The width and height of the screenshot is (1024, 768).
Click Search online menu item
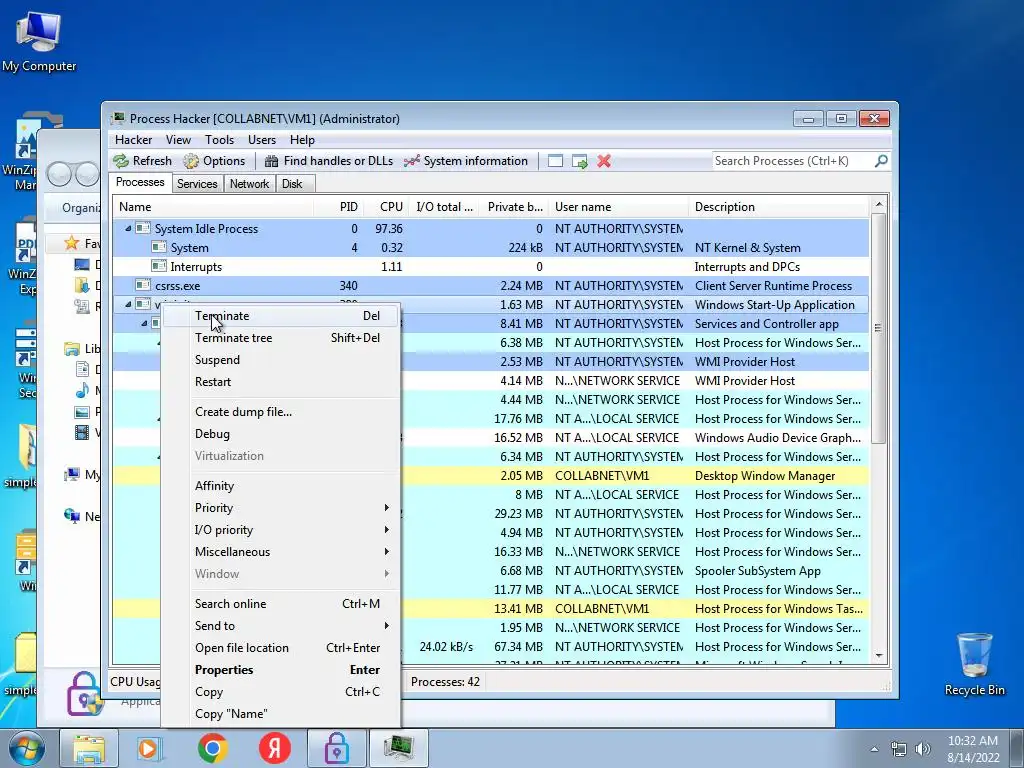281,603
